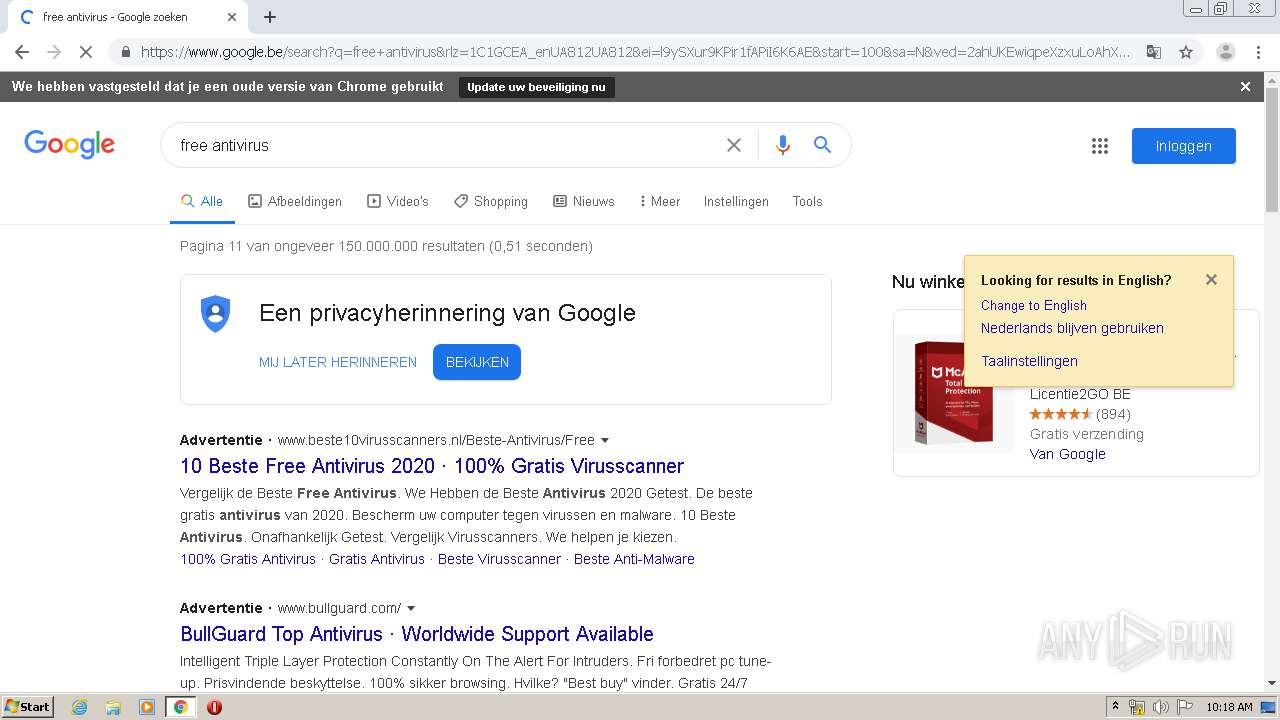Click the Van Google link
This screenshot has width=1280, height=720.
(1067, 454)
